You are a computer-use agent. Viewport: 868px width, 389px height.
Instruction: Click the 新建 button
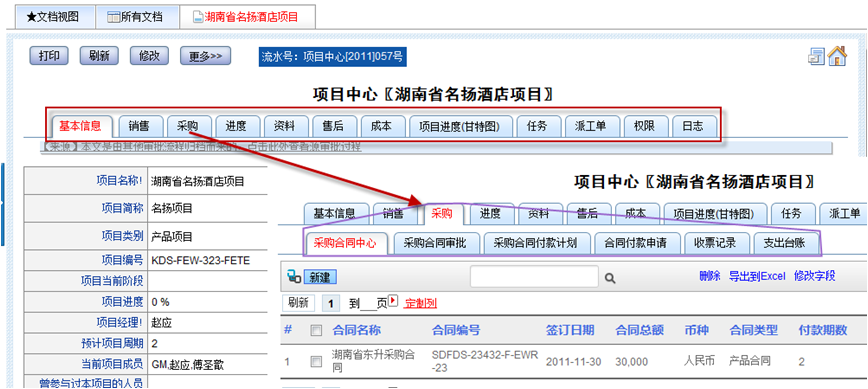[320, 277]
